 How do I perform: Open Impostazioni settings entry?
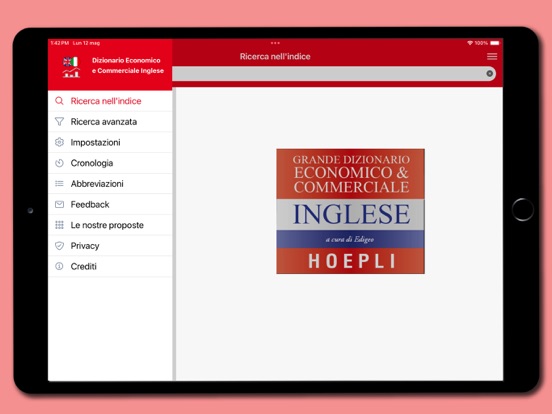[110, 142]
